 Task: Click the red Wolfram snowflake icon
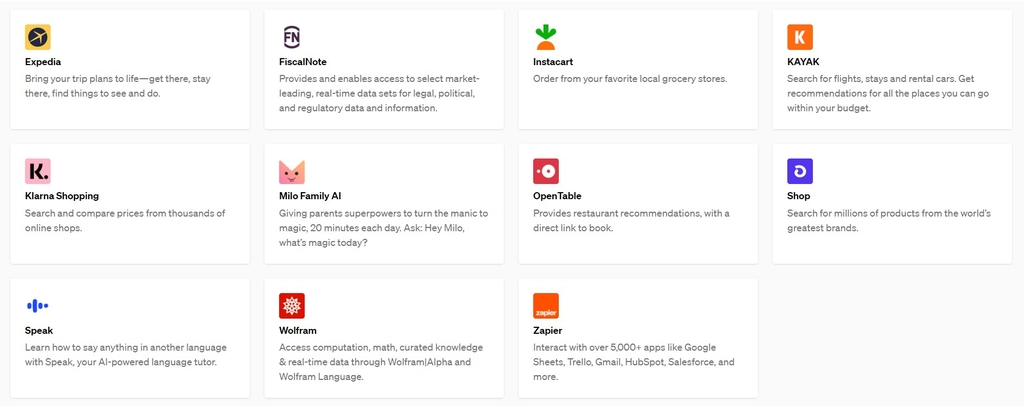tap(292, 305)
